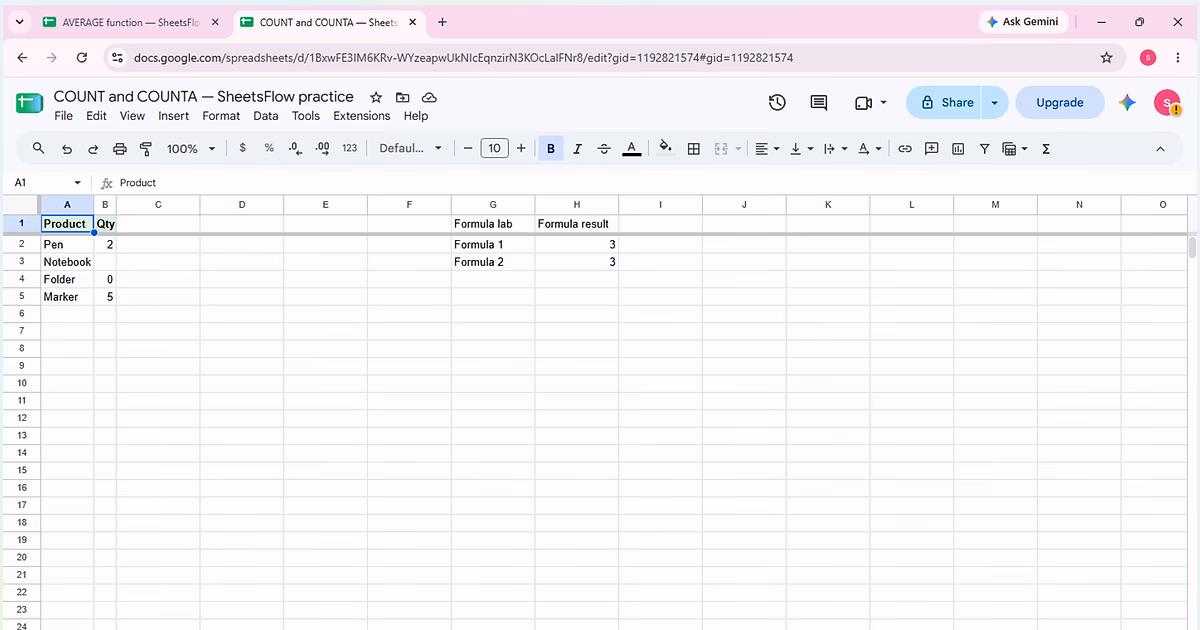
Task: Open horizontal align dropdown
Action: tap(766, 148)
